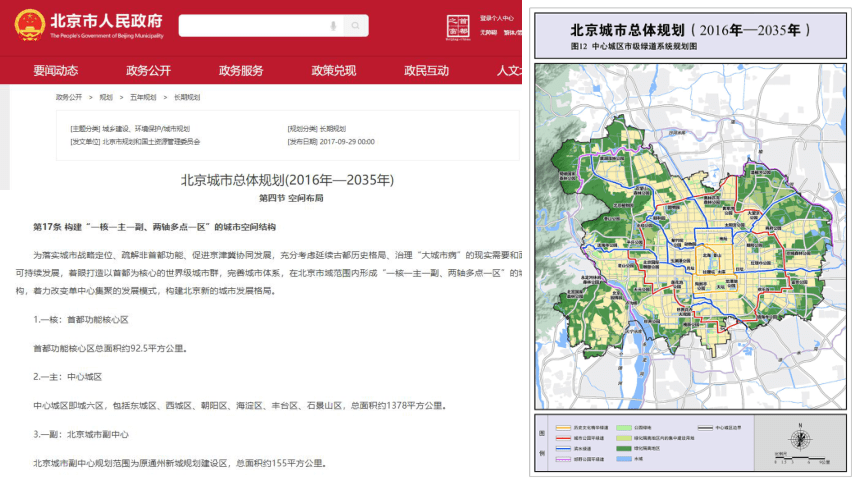Click 五年规划 in the breadcrumb trail
860x484 pixels.
(143, 97)
